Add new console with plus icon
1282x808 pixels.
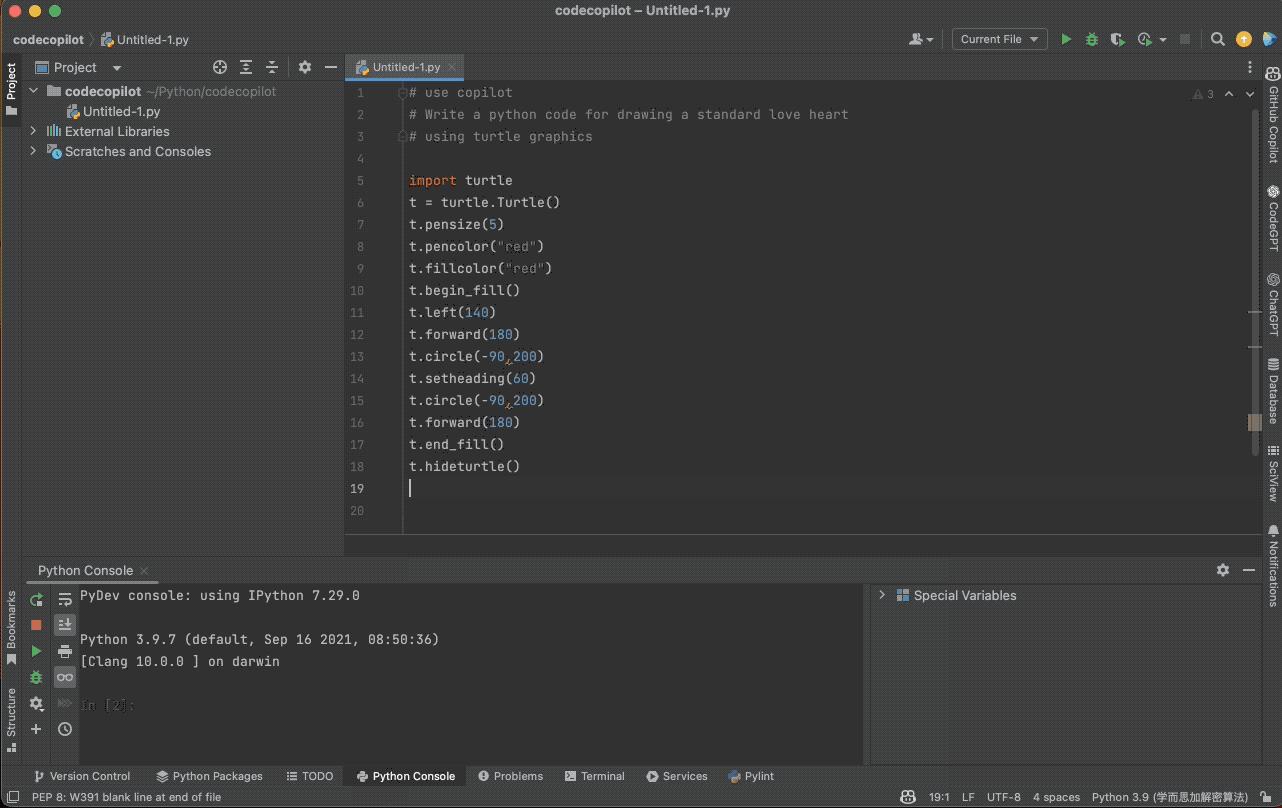coord(37,729)
